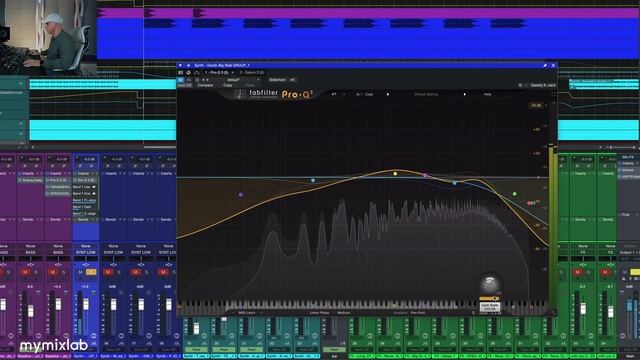640x360 pixels.
Task: Select the yellow EQ band node
Action: coord(395,174)
